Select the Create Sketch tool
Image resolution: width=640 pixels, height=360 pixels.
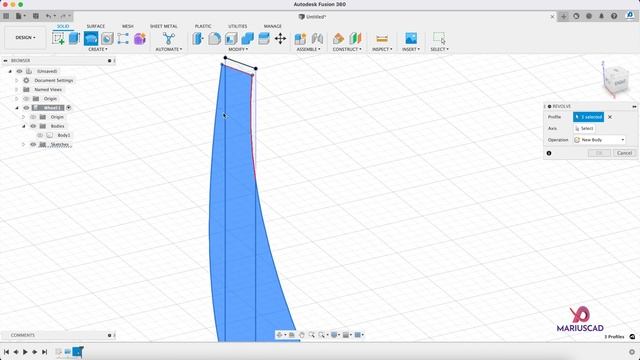pos(58,39)
